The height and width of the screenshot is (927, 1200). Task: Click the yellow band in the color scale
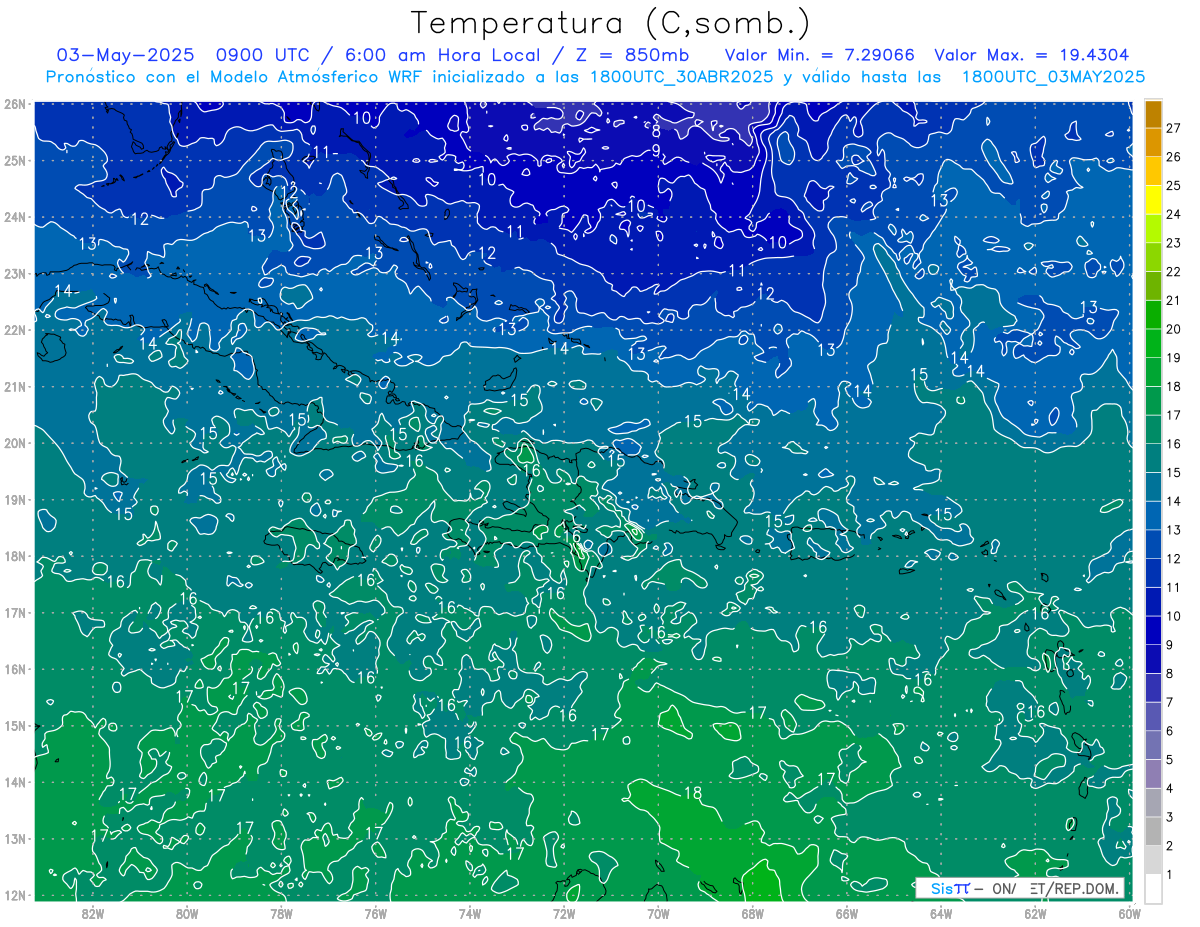click(1154, 200)
